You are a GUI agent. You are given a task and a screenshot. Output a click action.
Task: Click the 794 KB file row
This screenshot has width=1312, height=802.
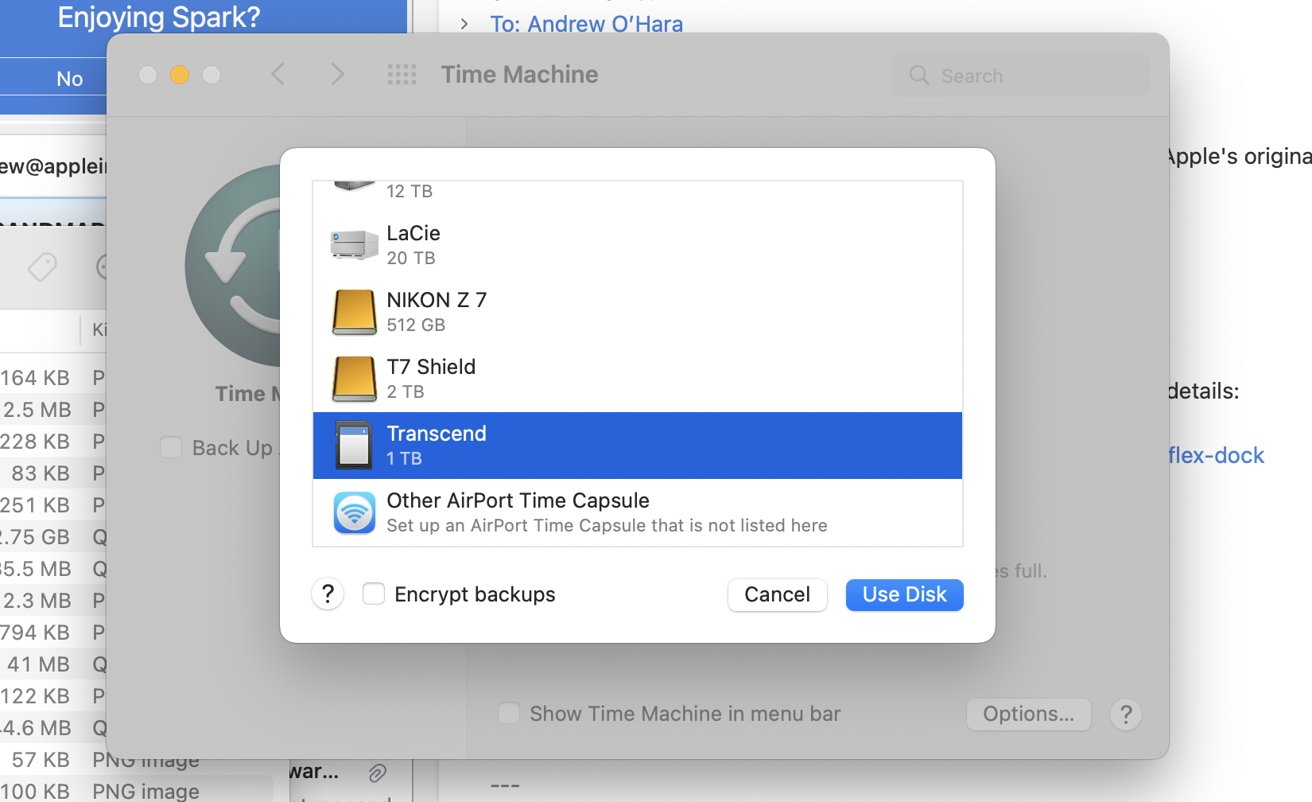click(53, 632)
